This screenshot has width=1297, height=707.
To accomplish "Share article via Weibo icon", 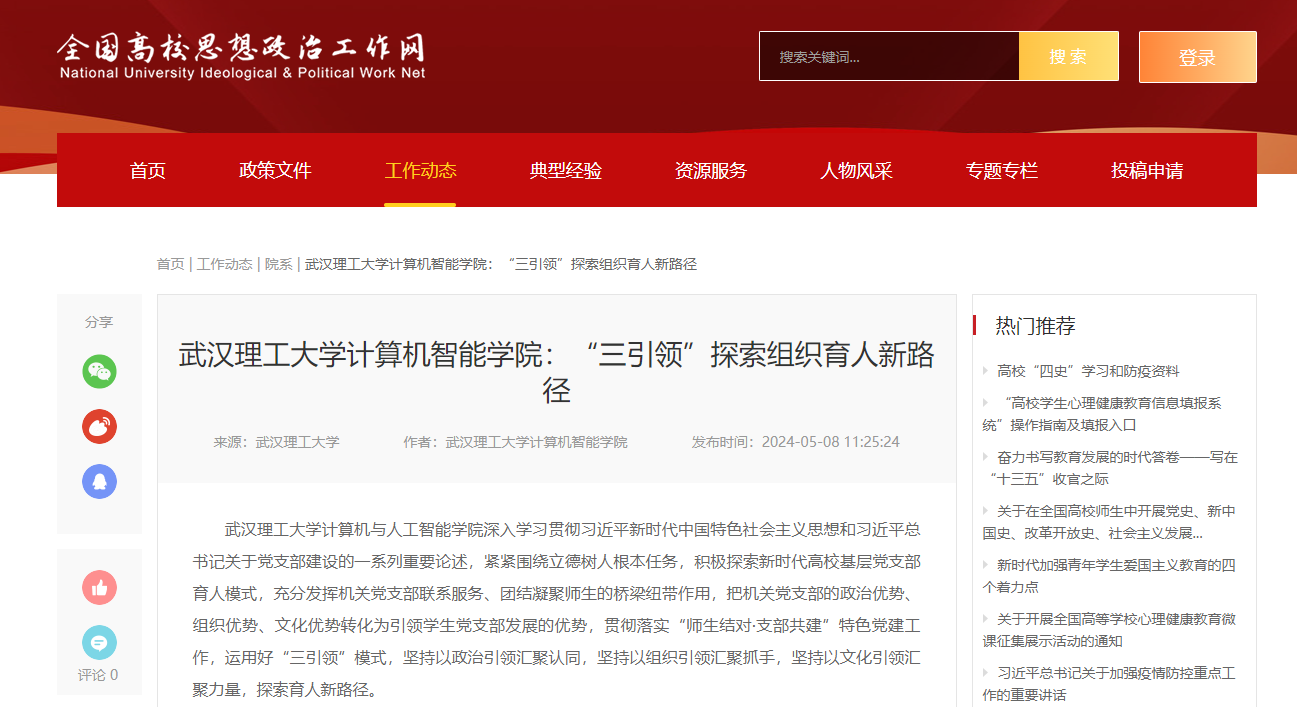I will [99, 427].
